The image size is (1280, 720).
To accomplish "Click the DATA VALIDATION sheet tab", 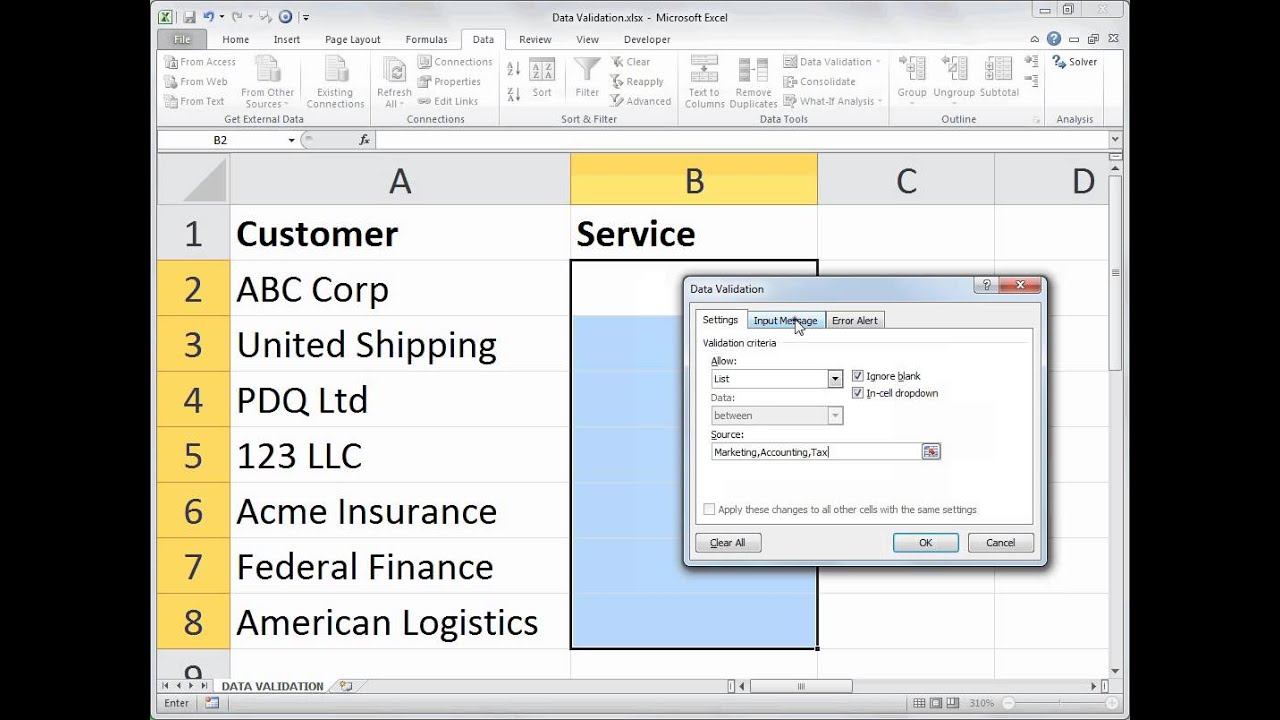I will (272, 686).
